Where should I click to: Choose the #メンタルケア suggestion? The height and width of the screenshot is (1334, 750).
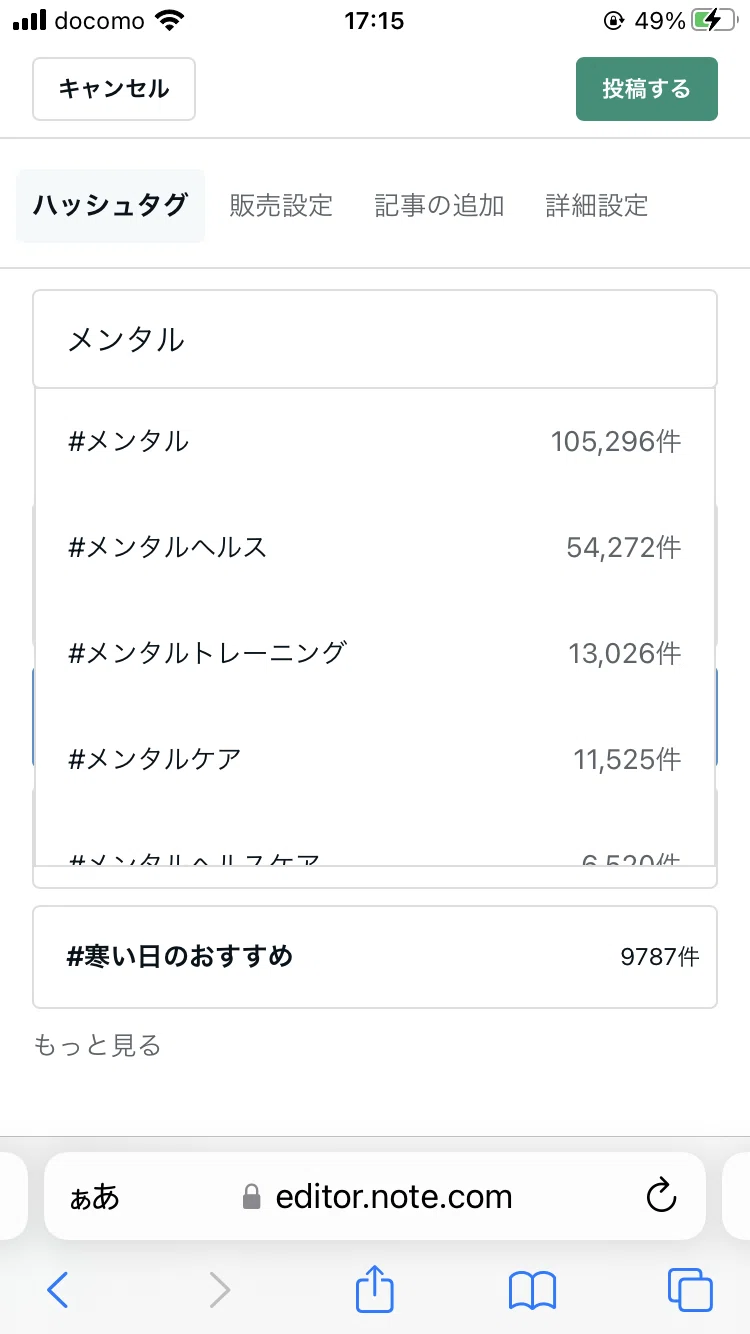coord(375,759)
